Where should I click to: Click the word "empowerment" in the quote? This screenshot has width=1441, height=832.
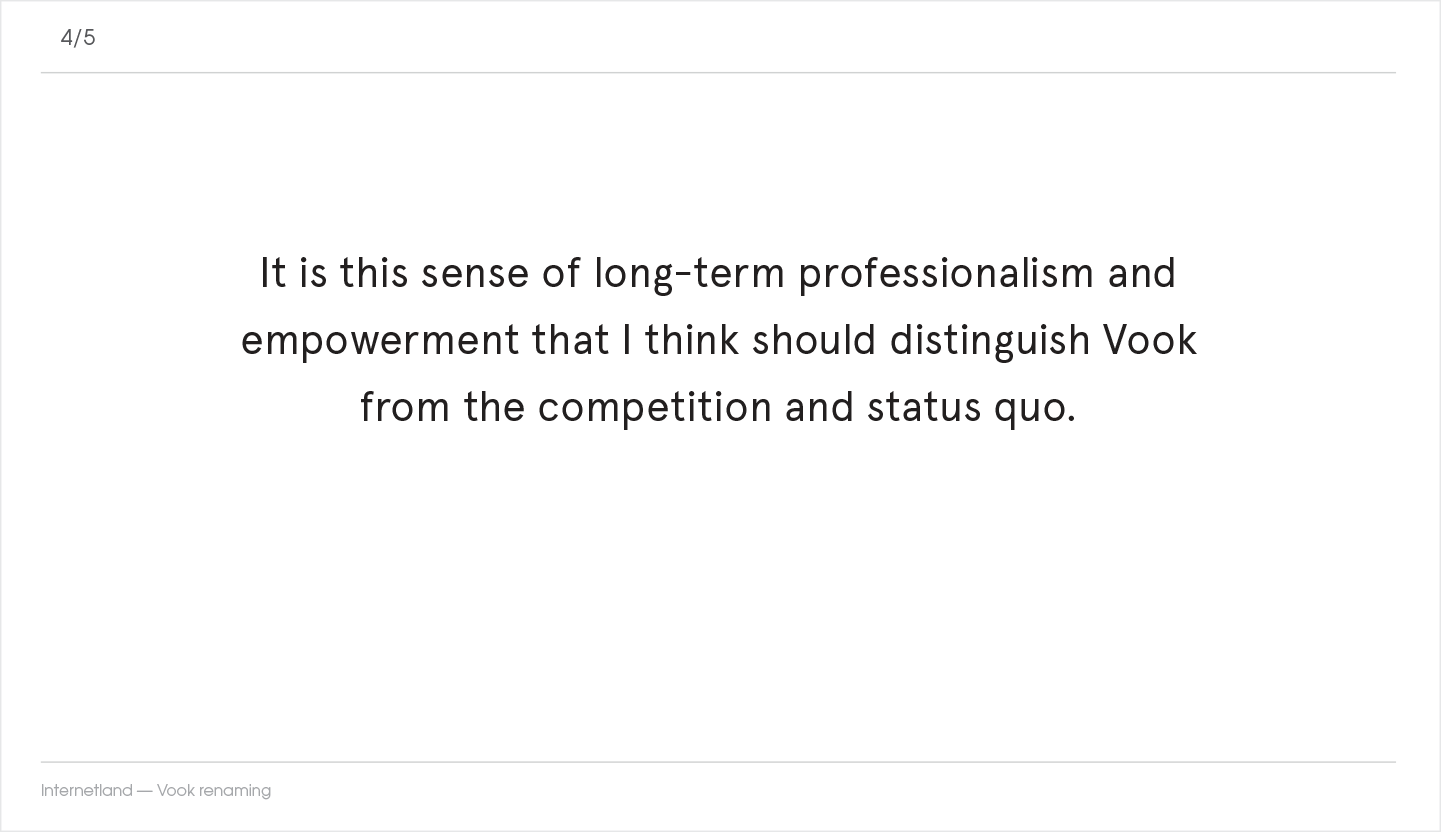point(380,341)
